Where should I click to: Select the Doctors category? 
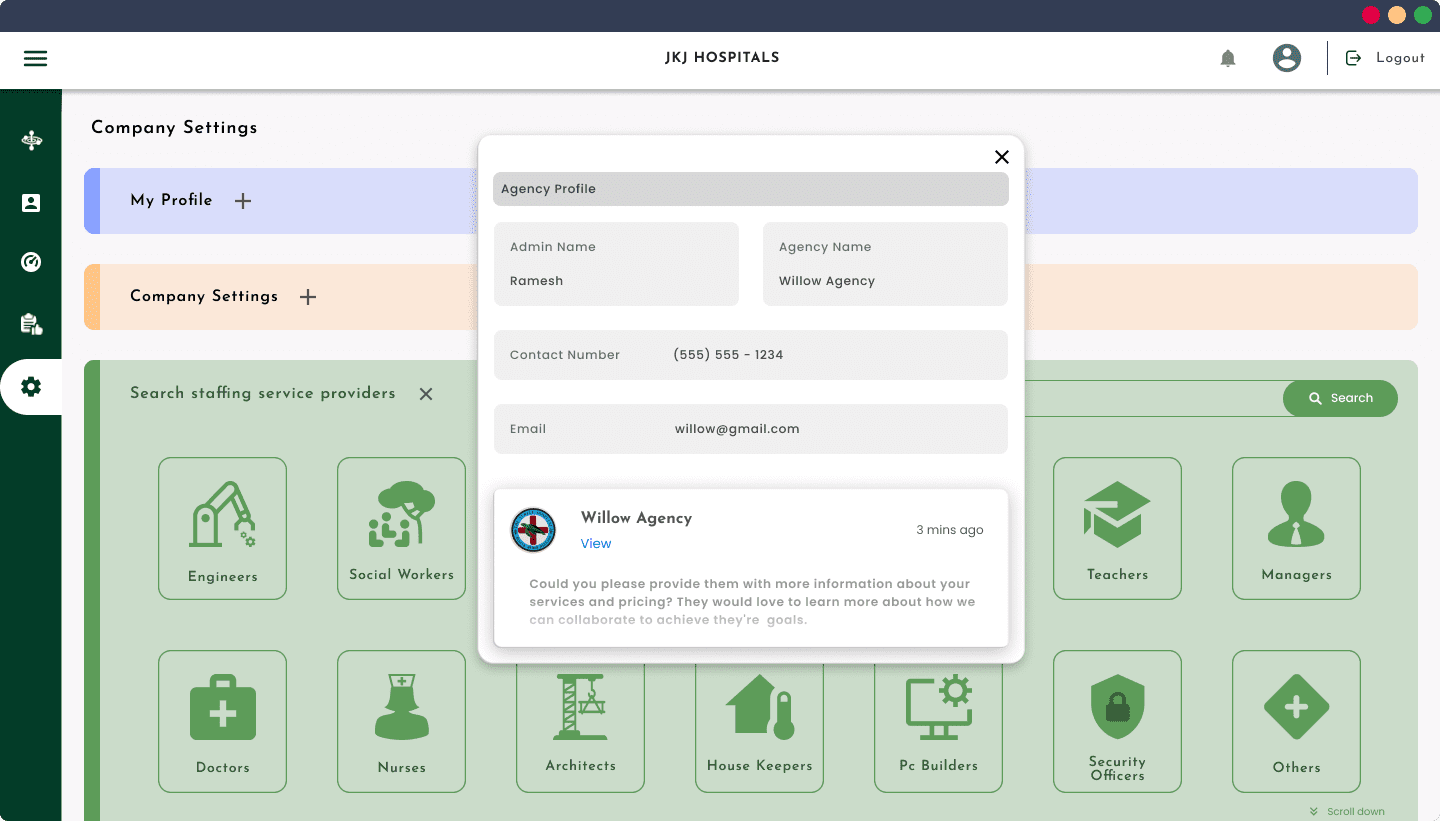point(222,722)
